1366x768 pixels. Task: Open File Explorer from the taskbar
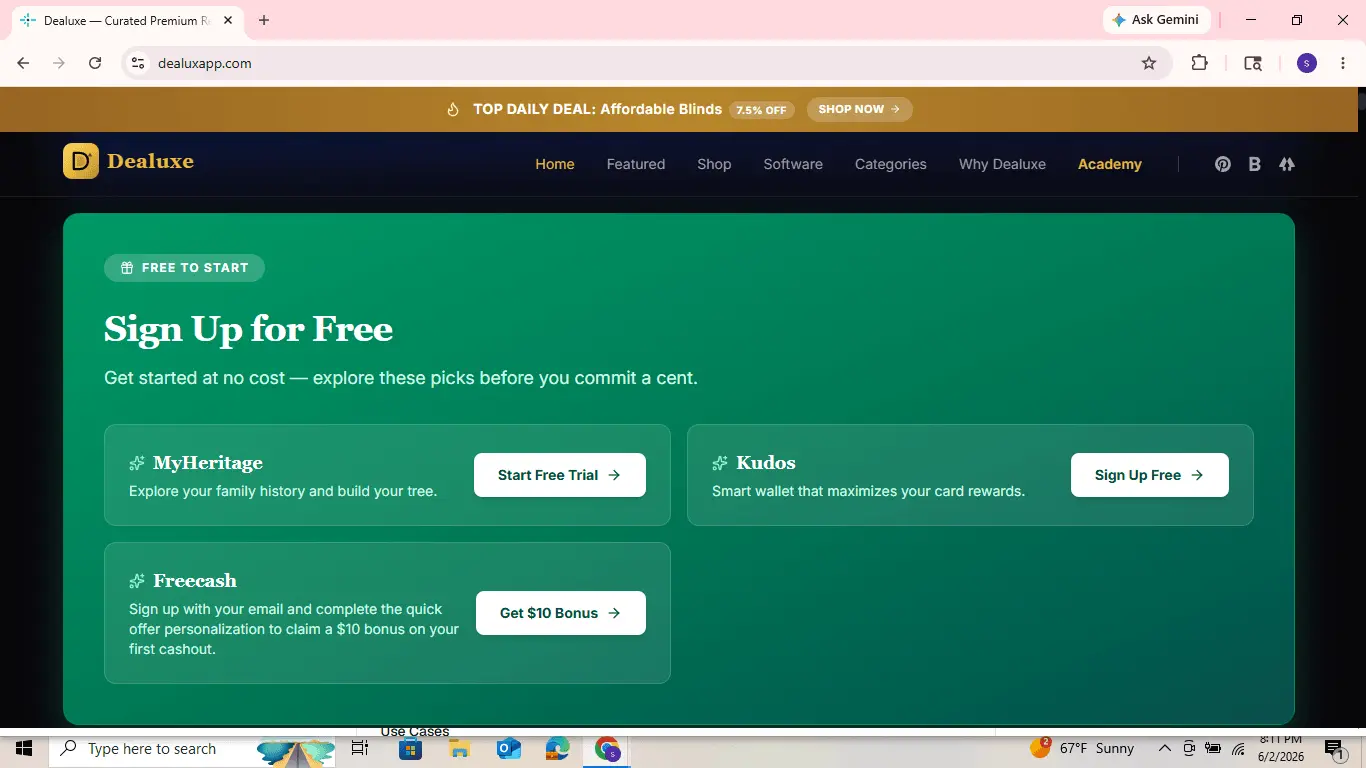point(459,748)
